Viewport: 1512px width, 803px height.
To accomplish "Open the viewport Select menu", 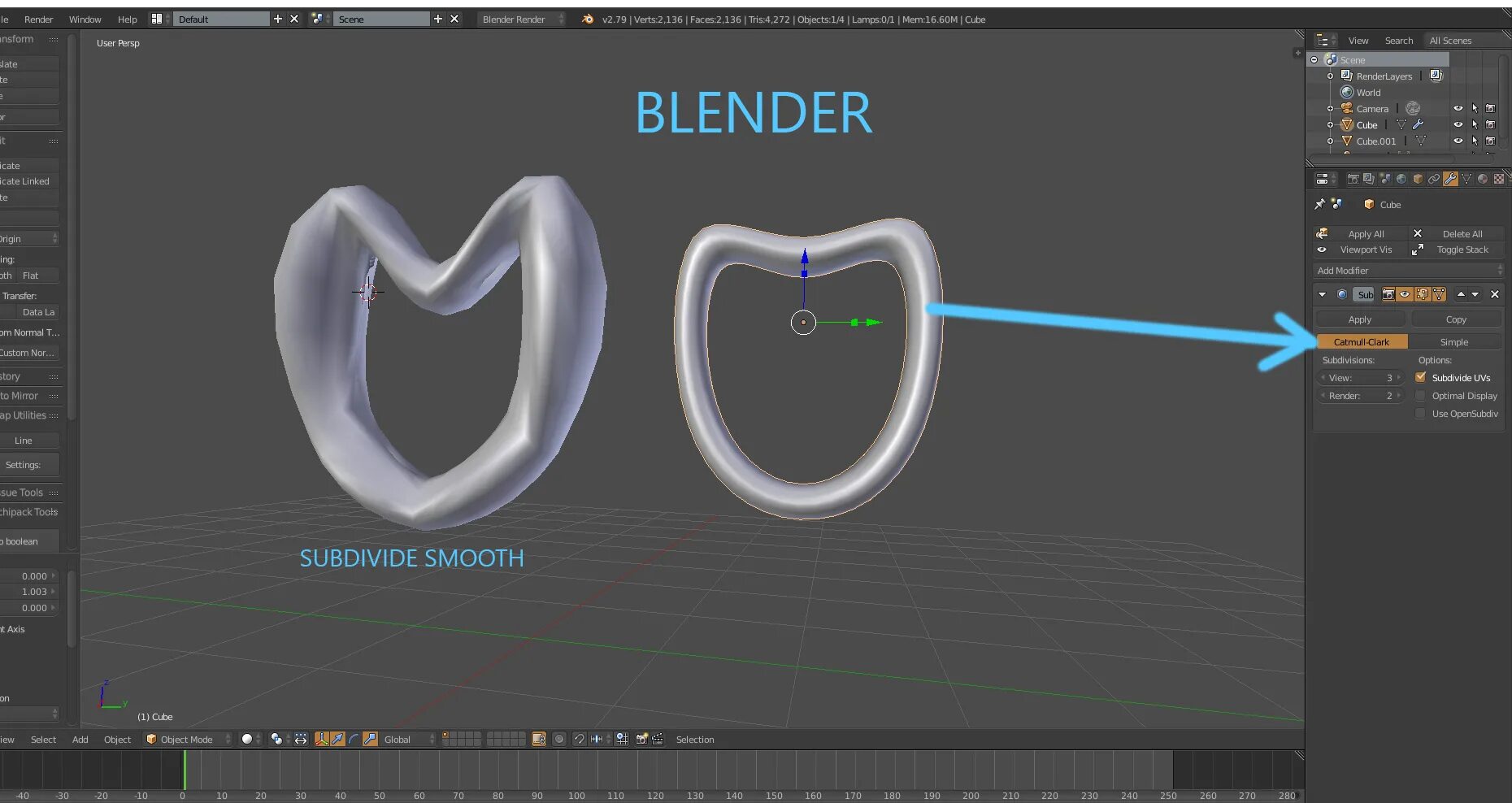I will (43, 740).
